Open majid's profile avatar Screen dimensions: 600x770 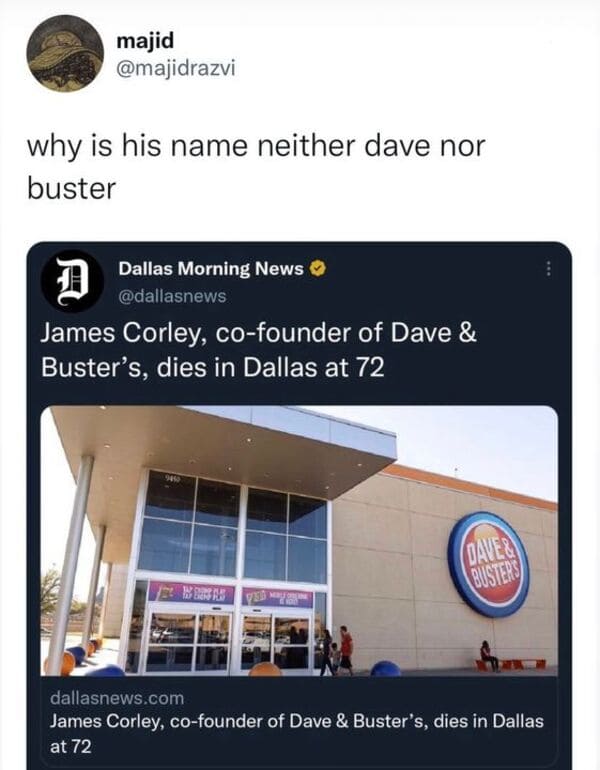pos(65,54)
